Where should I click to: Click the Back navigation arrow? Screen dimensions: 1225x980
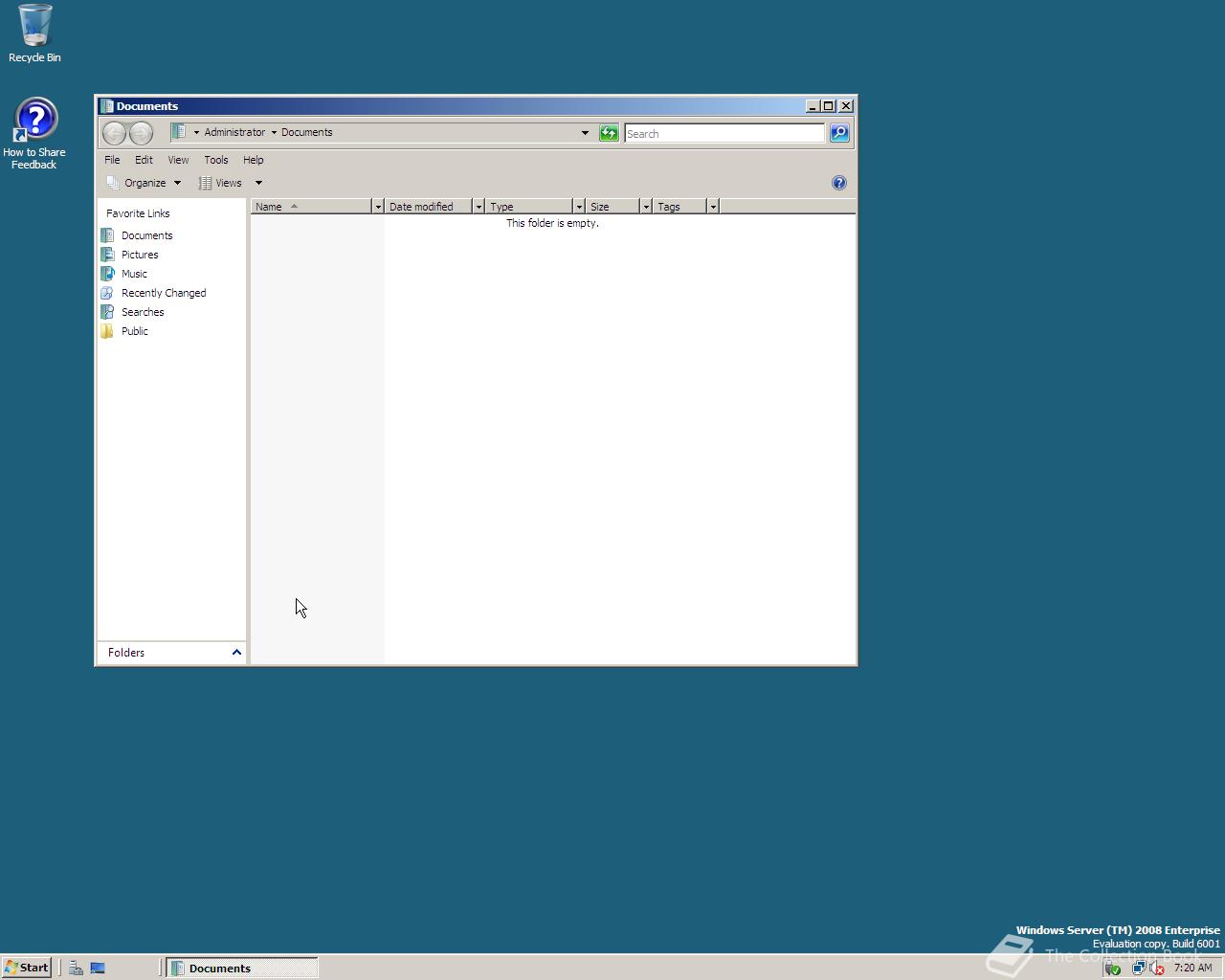click(115, 133)
